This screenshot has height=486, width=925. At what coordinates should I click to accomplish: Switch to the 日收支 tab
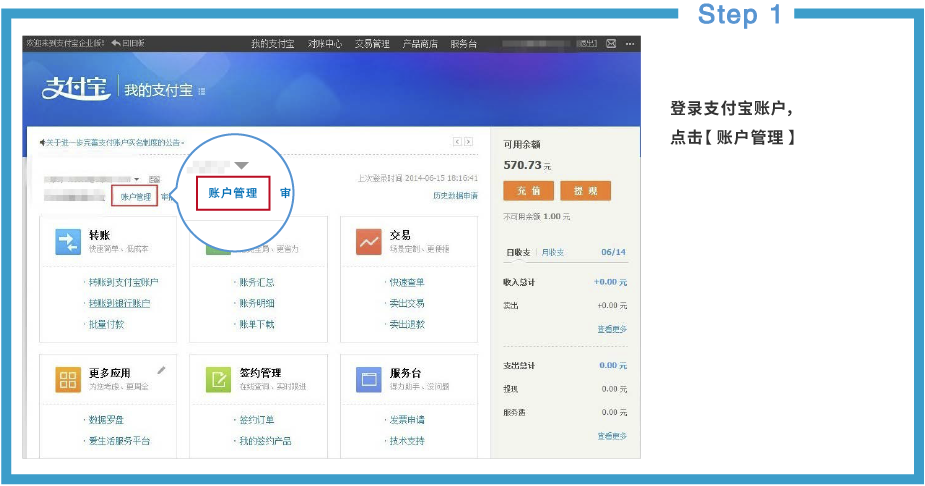[x=518, y=252]
